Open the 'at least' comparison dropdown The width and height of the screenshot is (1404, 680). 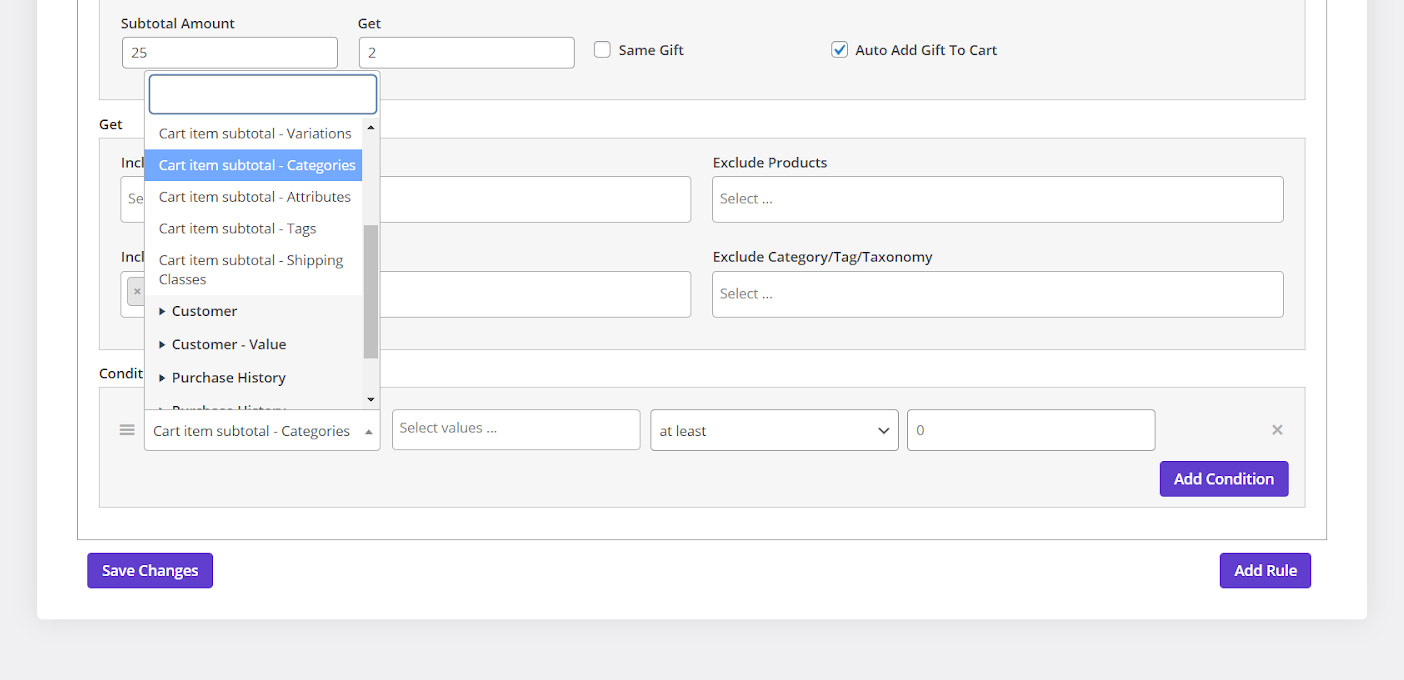point(774,431)
